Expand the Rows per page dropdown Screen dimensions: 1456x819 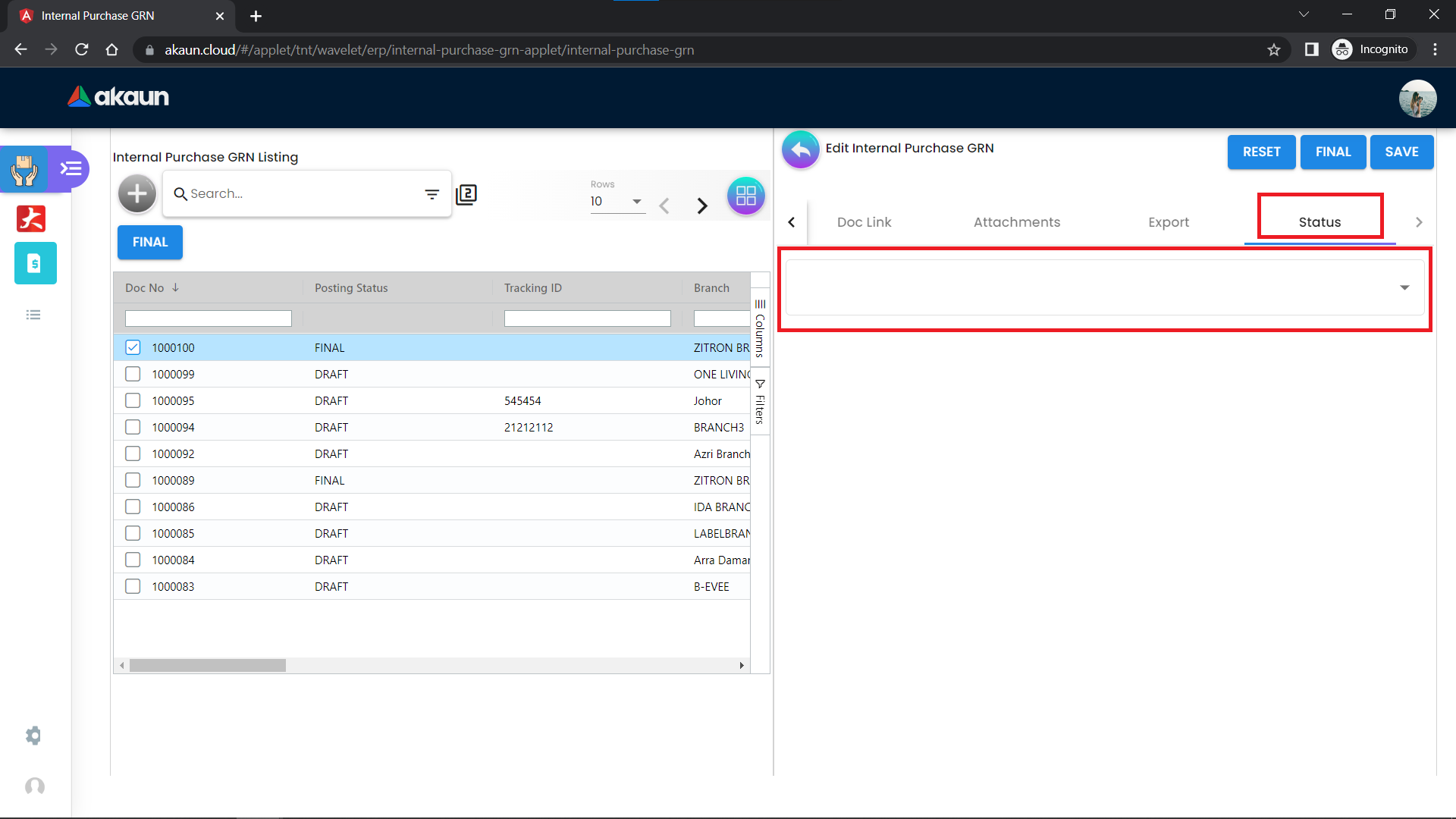coord(617,202)
